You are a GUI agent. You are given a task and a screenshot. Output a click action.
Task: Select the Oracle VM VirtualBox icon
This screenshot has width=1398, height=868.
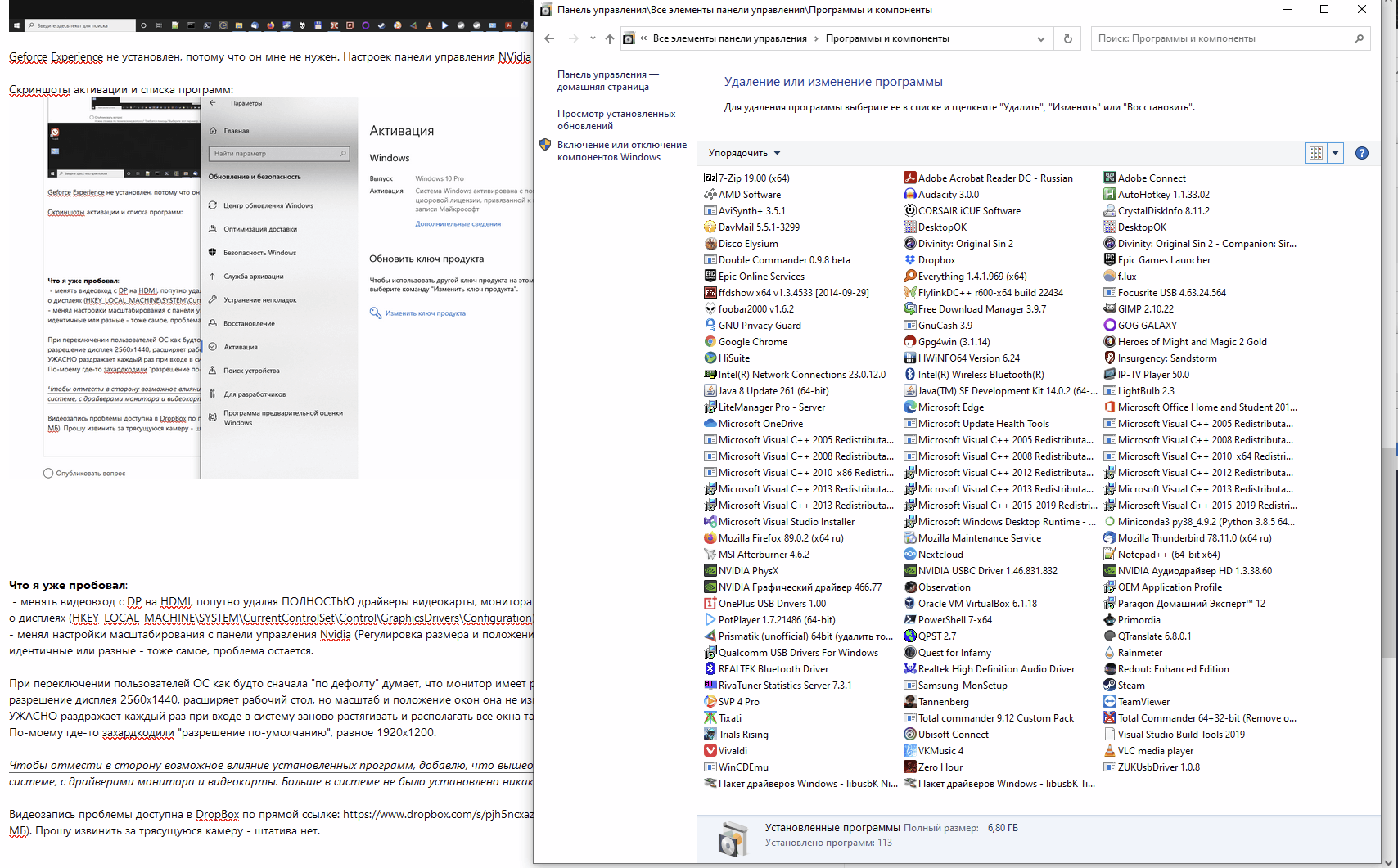pyautogui.click(x=910, y=604)
